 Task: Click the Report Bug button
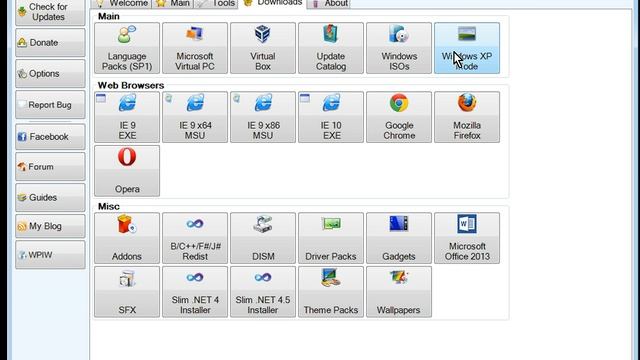[x=50, y=105]
